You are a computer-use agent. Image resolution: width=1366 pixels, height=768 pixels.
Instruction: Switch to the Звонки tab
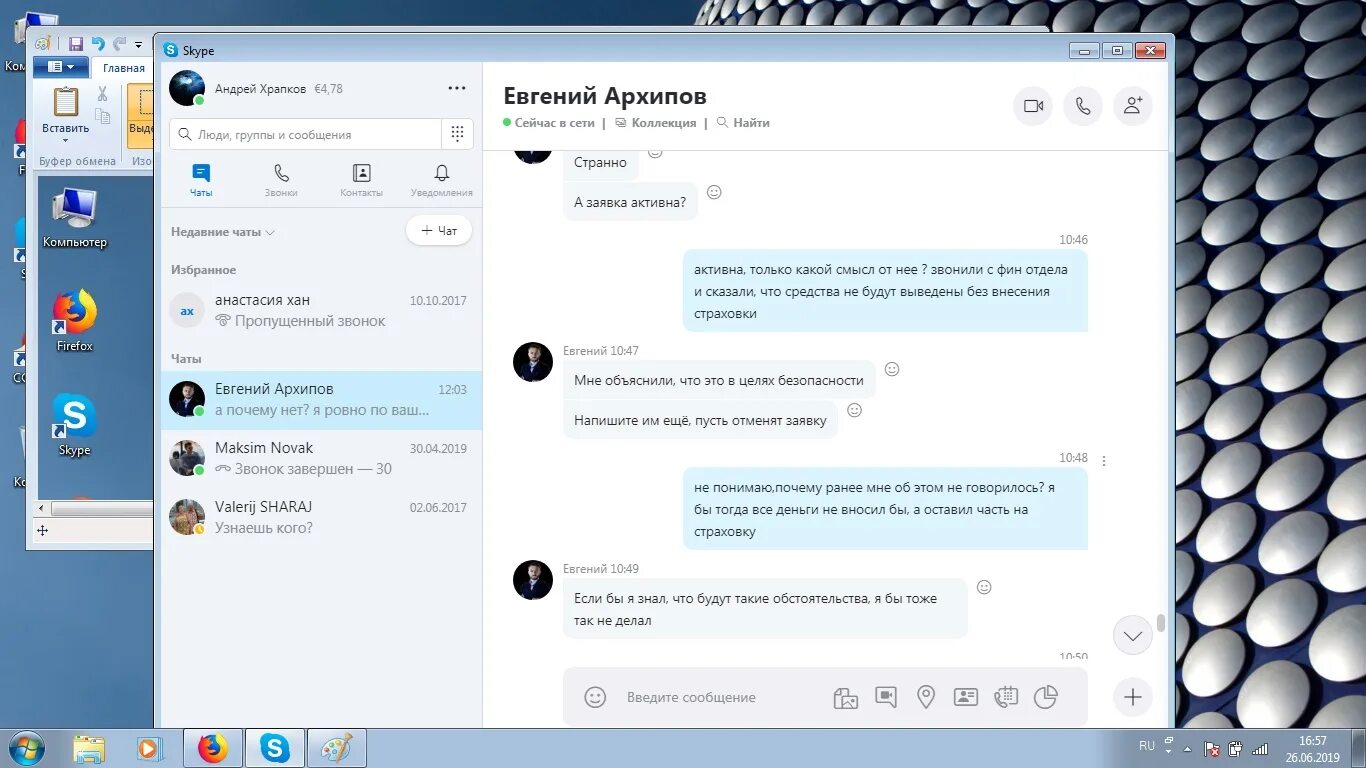click(x=281, y=180)
